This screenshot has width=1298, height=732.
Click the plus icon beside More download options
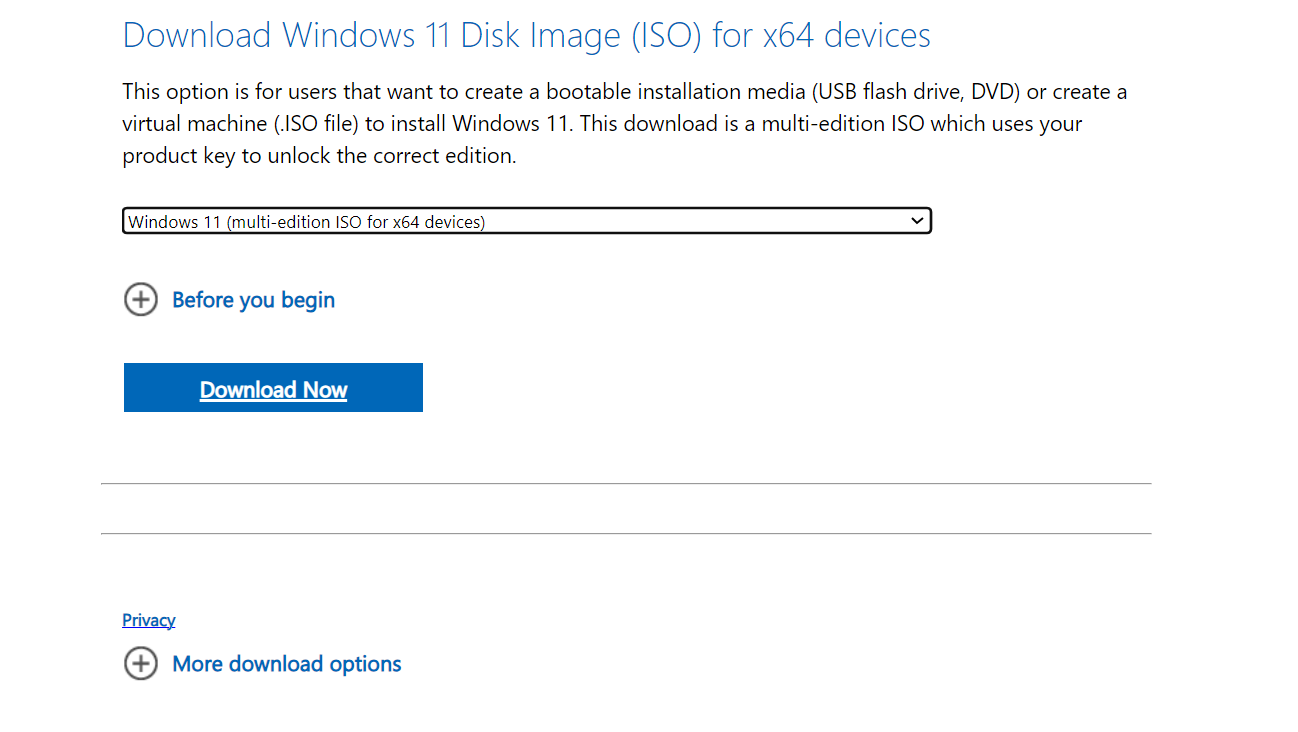(x=141, y=663)
